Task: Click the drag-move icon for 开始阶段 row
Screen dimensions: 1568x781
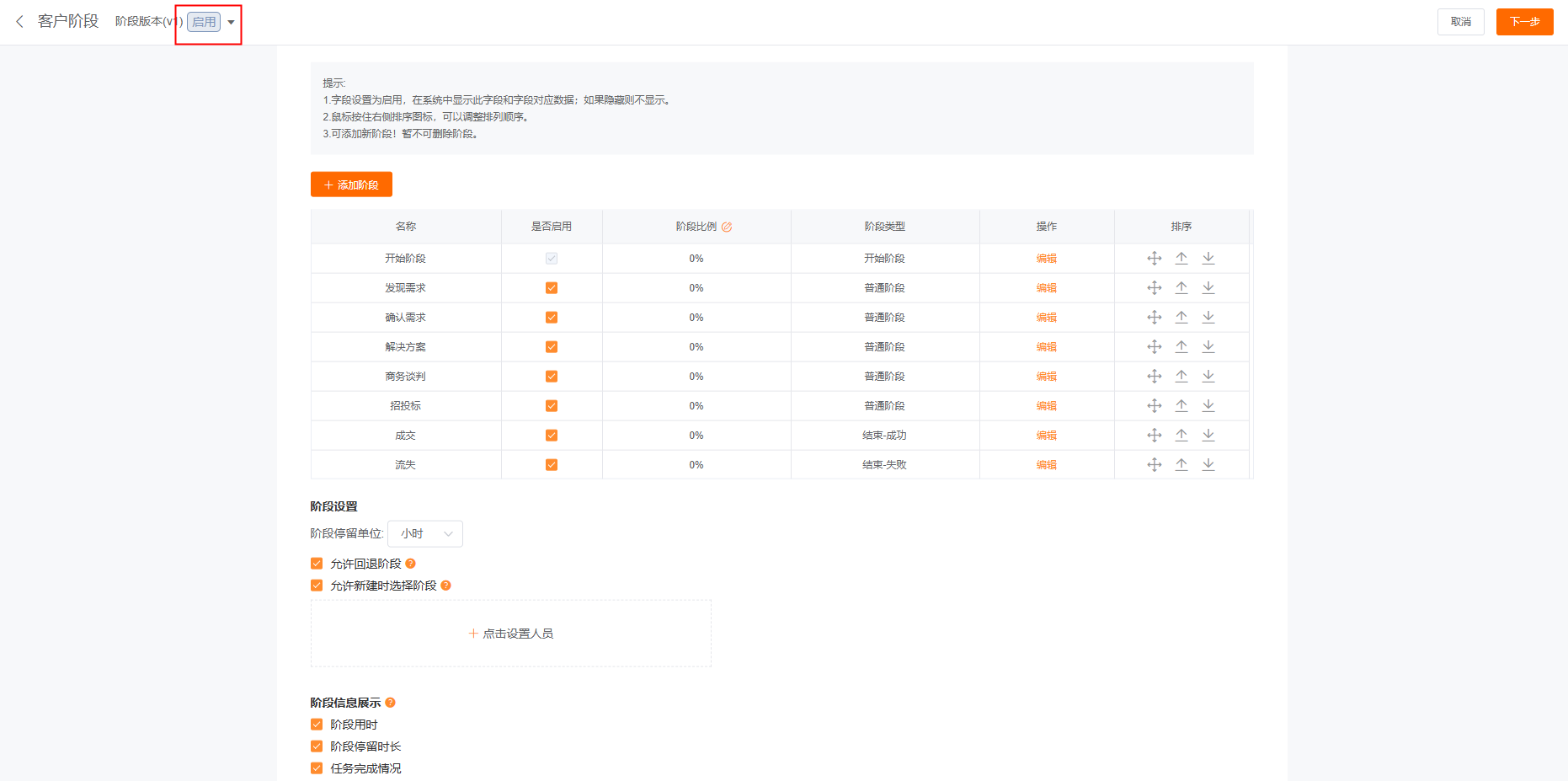Action: point(1154,259)
